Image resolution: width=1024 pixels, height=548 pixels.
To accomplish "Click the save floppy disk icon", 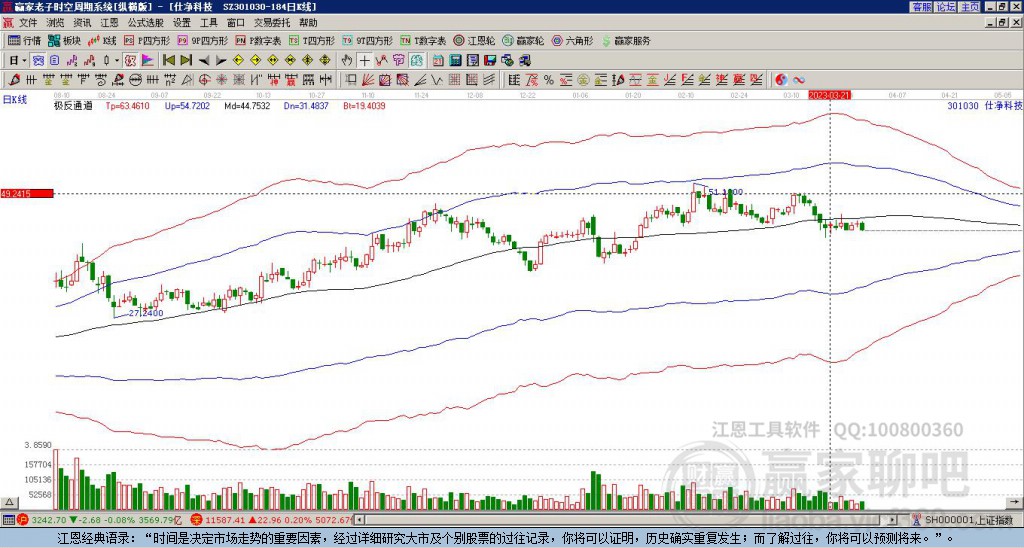I will (490, 61).
